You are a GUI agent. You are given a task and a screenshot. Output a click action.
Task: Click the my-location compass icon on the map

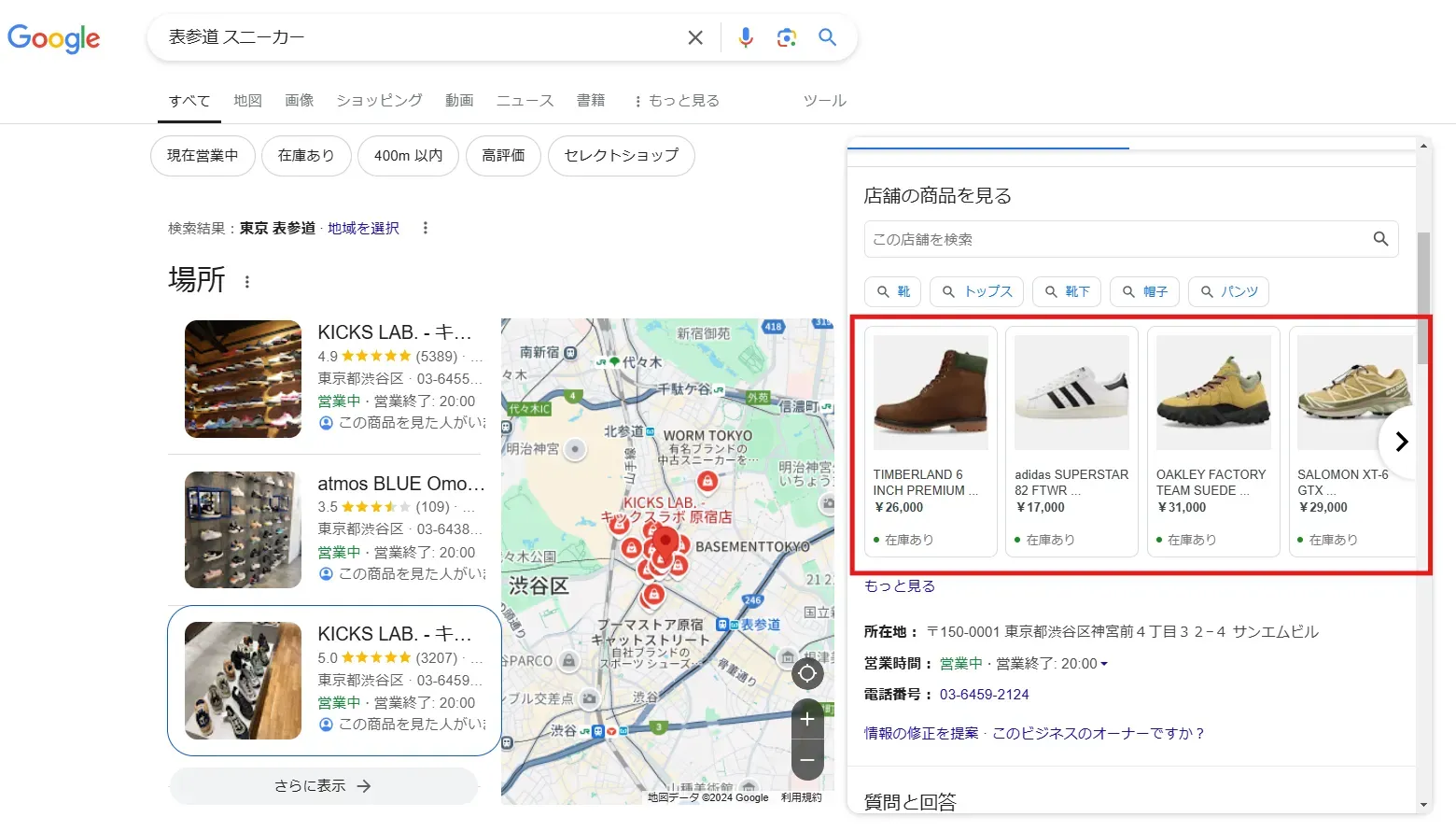pyautogui.click(x=806, y=673)
